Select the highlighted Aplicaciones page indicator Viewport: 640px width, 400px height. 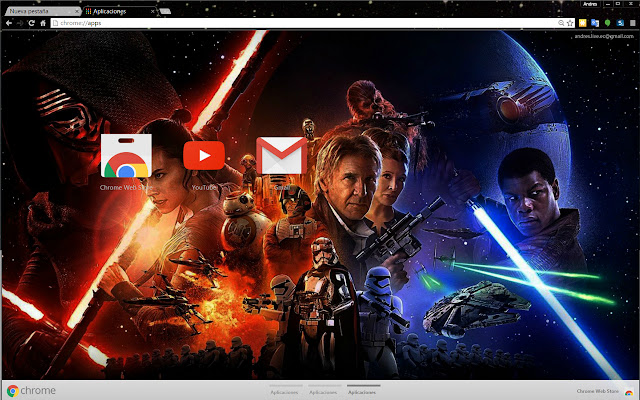[x=364, y=389]
